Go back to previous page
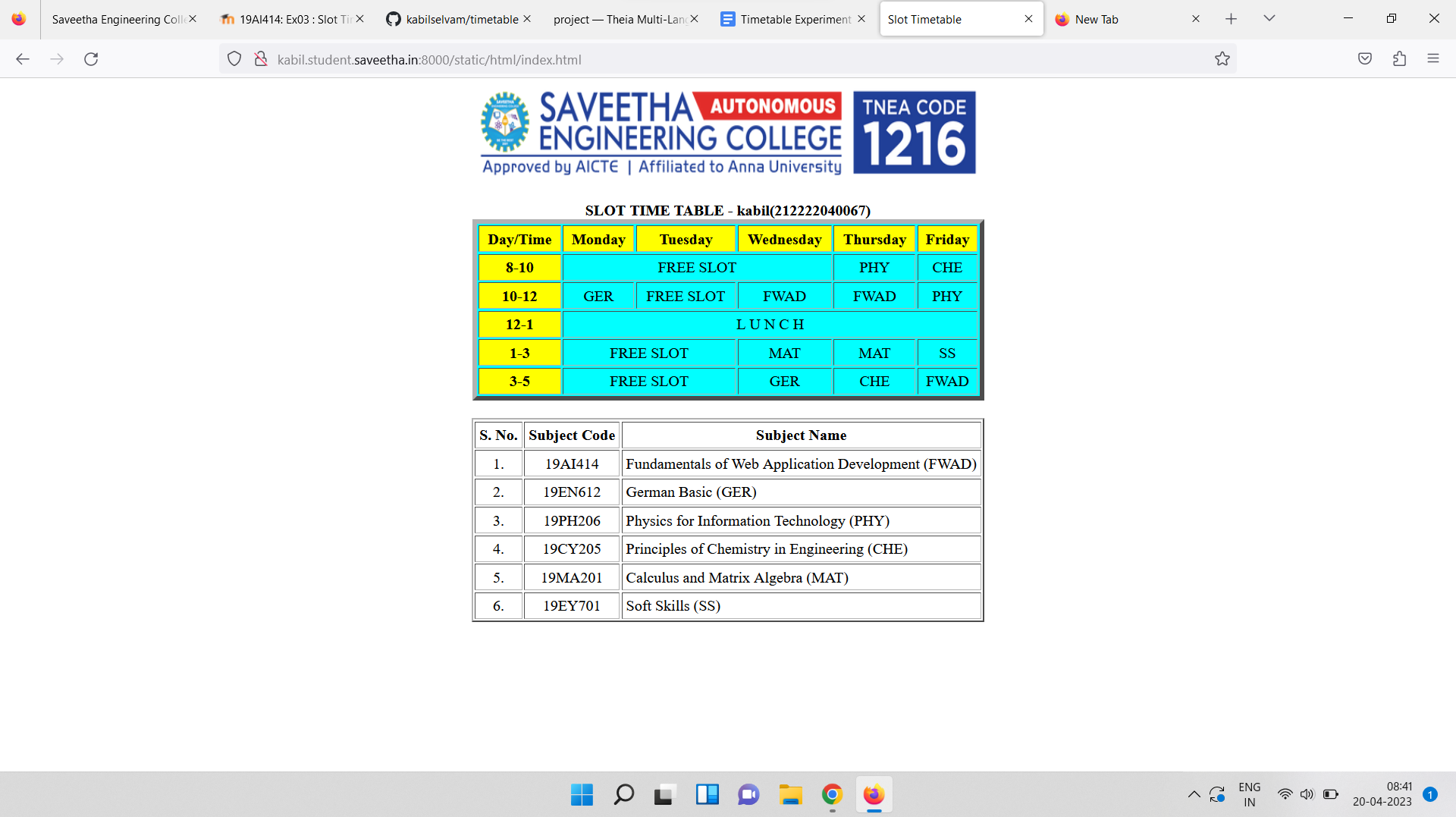The image size is (1456, 817). 23,59
